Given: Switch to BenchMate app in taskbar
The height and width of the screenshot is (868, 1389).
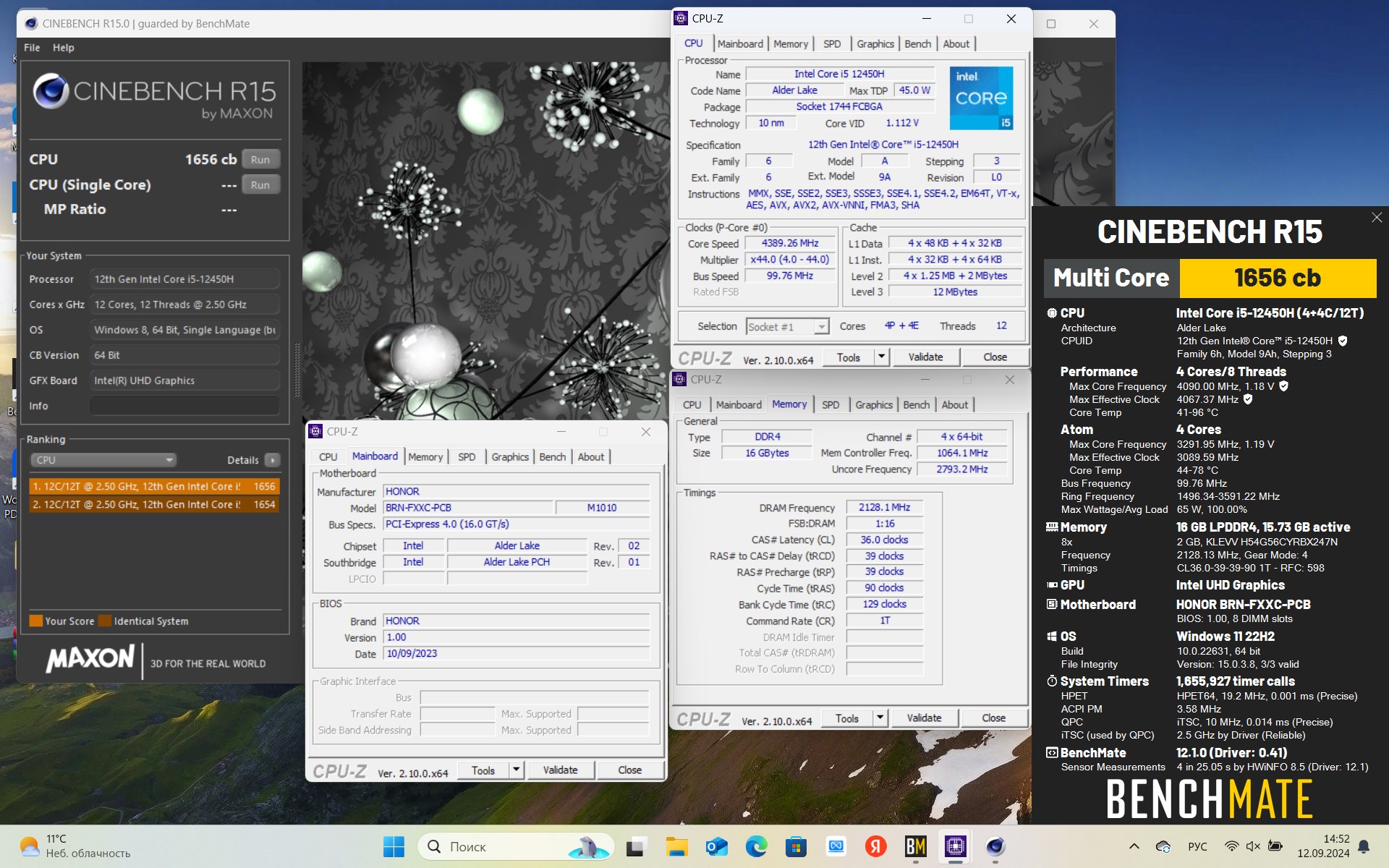Looking at the screenshot, I should (915, 846).
